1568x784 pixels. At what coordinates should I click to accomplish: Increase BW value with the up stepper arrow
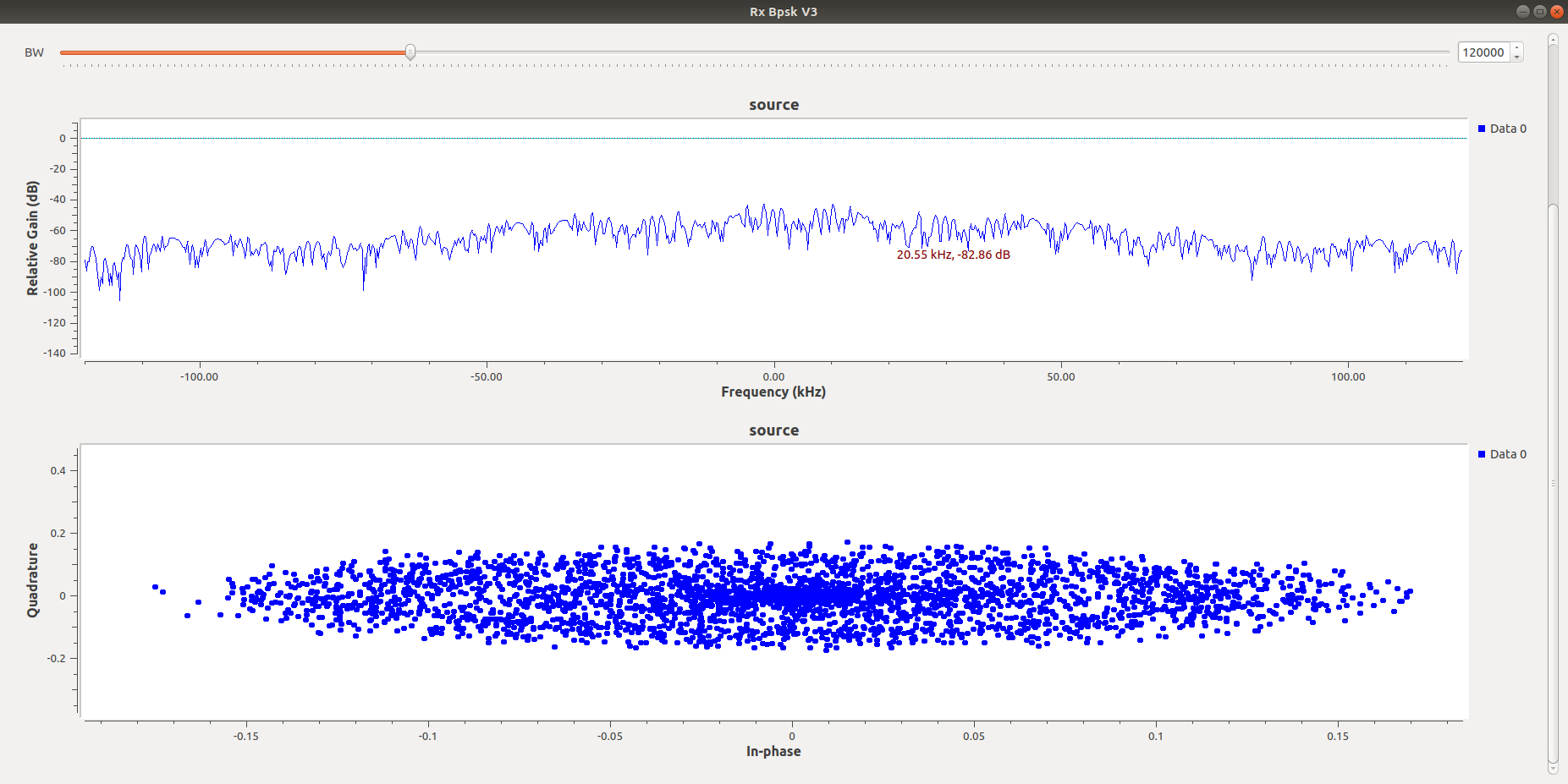point(1517,47)
